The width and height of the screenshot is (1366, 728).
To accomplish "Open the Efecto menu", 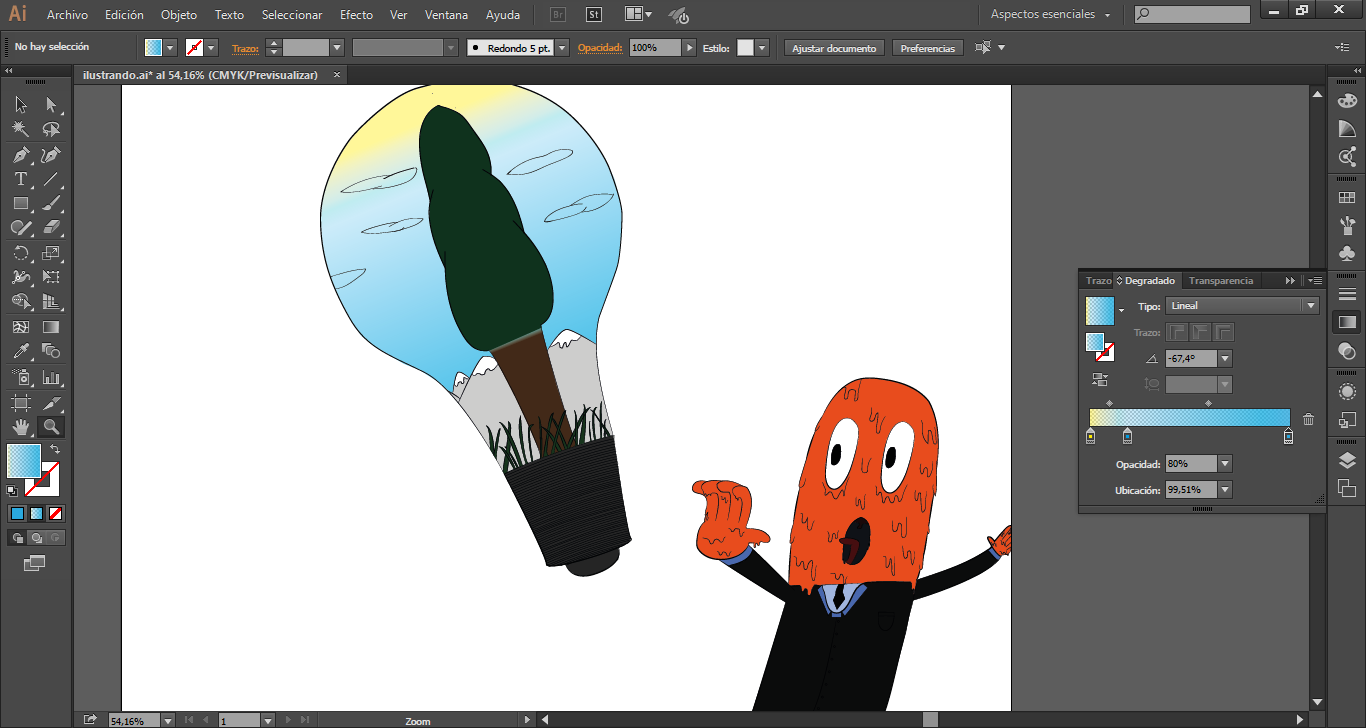I will (x=356, y=15).
